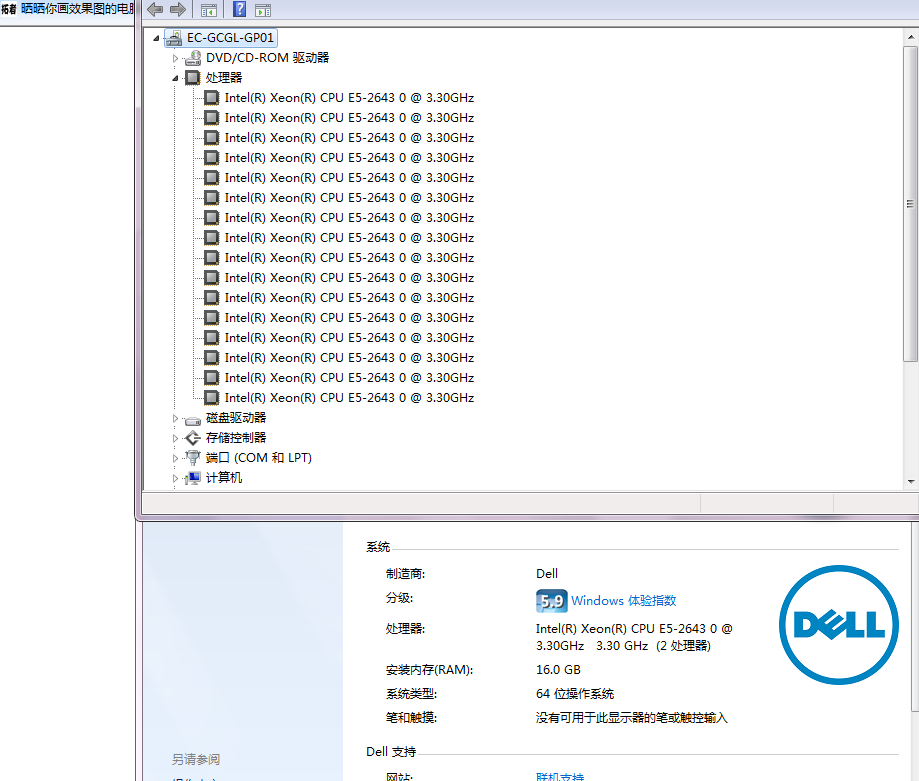The height and width of the screenshot is (781, 919).
Task: Go back with the toolbar left arrow
Action: point(155,9)
